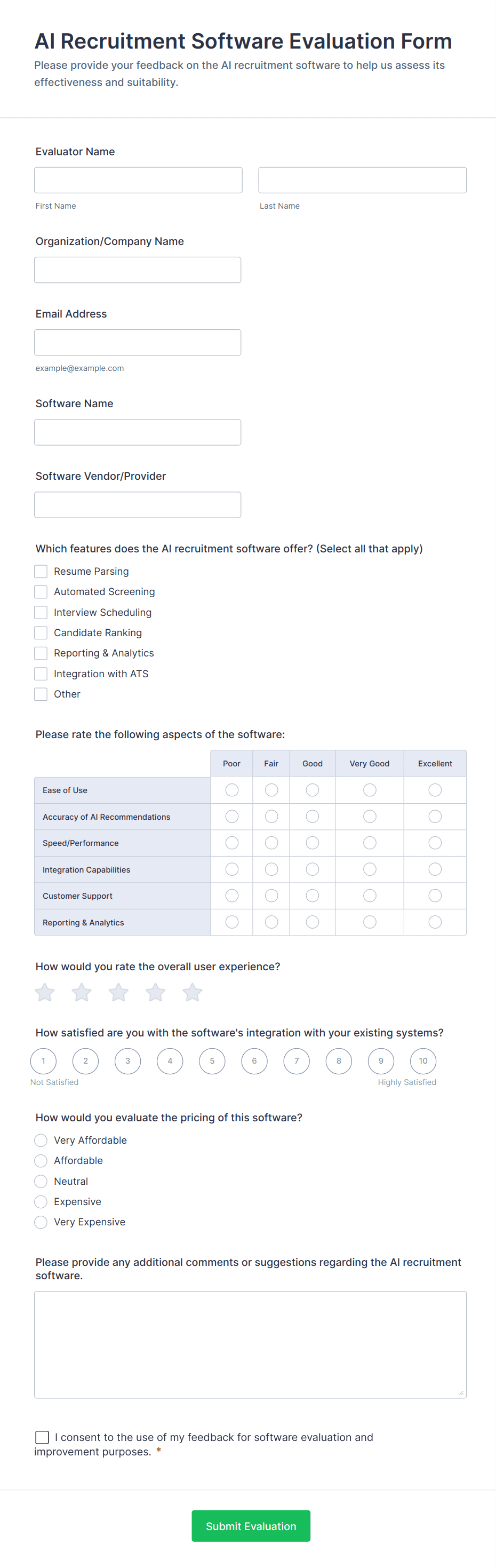496x1568 pixels.
Task: Select 5 on the integration satisfaction scale
Action: point(212,1061)
